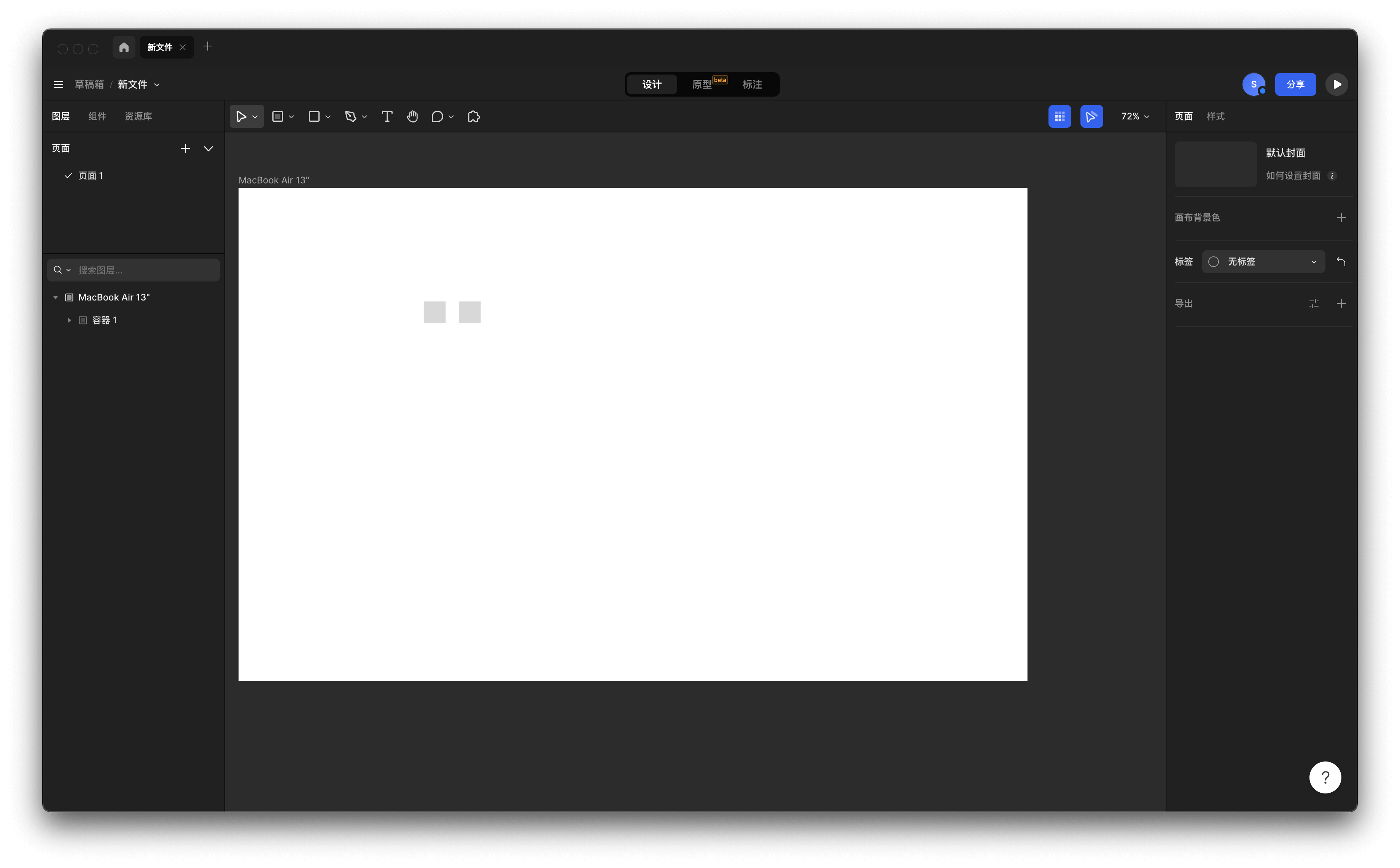The image size is (1400, 868).
Task: Open the plugins puzzle icon
Action: [x=474, y=116]
